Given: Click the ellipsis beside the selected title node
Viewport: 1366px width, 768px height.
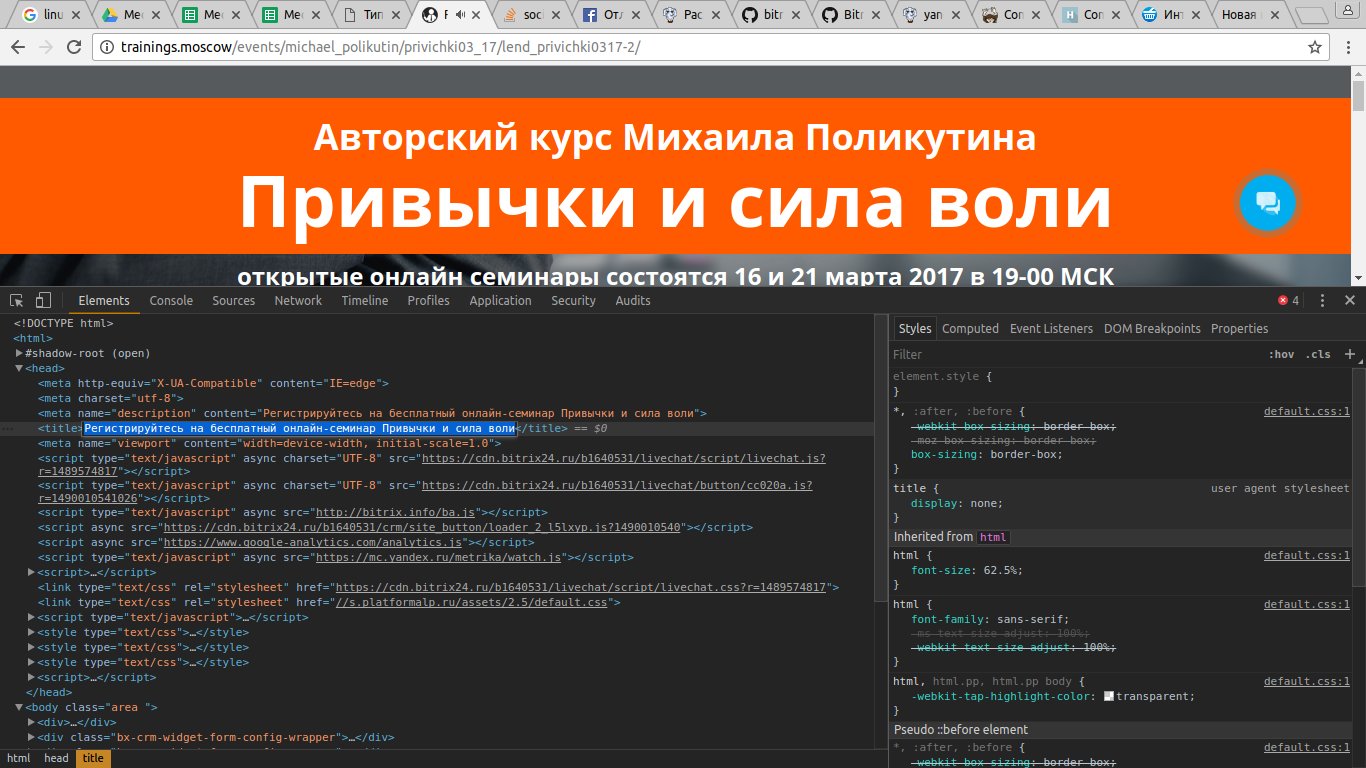Looking at the screenshot, I should point(8,428).
